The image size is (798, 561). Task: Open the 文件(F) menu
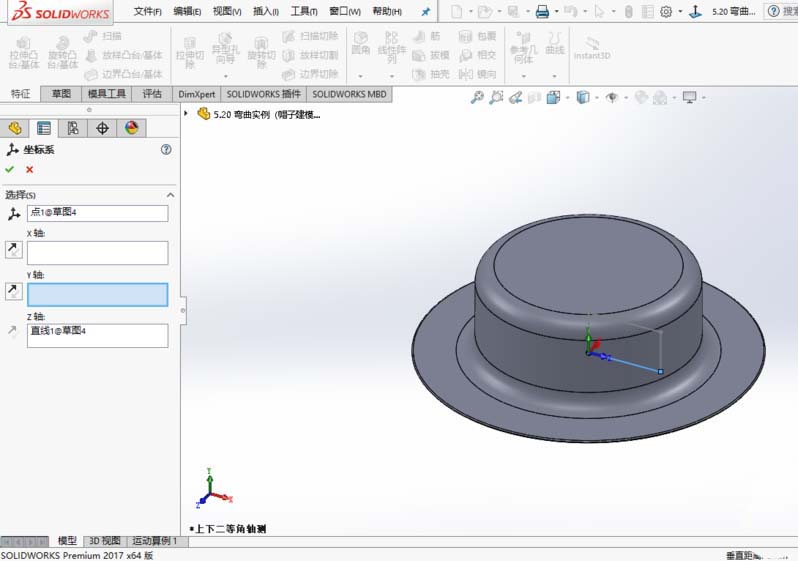point(147,11)
